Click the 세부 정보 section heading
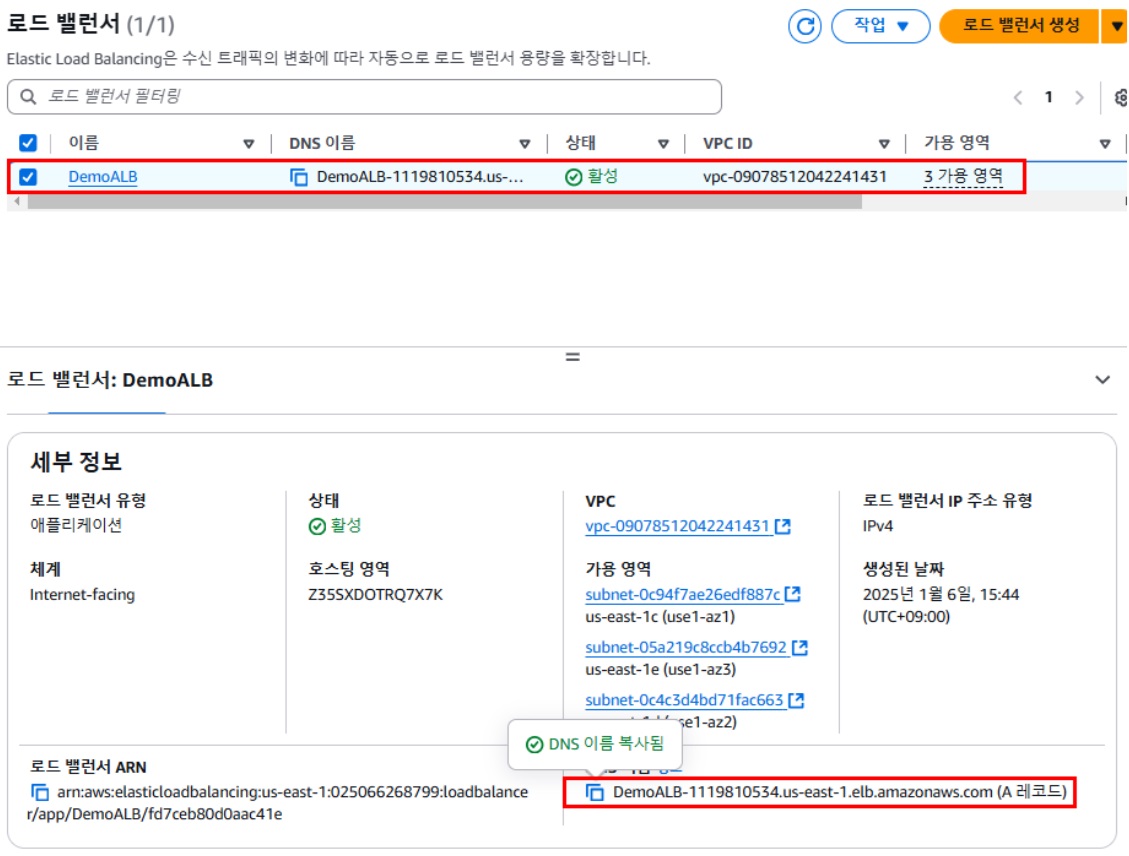The height and width of the screenshot is (856, 1129). pyautogui.click(x=76, y=461)
